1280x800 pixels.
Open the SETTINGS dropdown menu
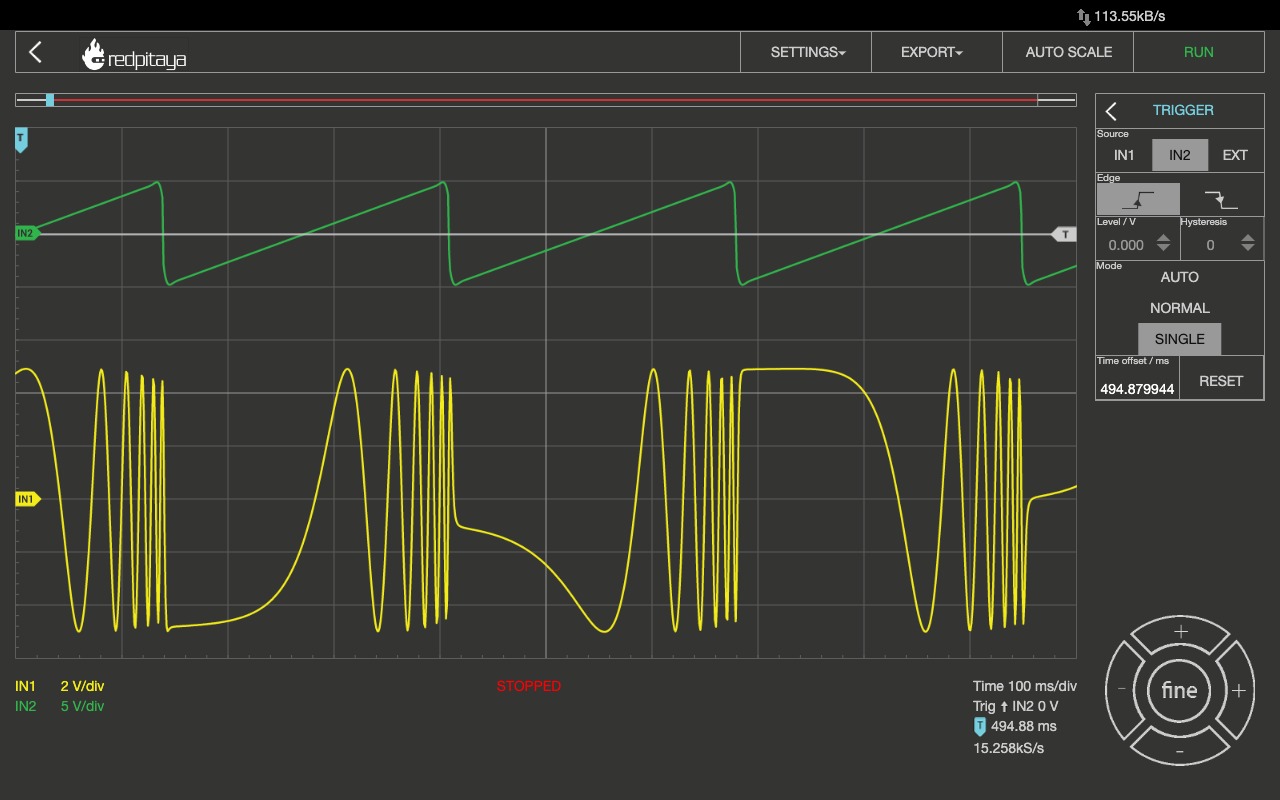[x=807, y=52]
